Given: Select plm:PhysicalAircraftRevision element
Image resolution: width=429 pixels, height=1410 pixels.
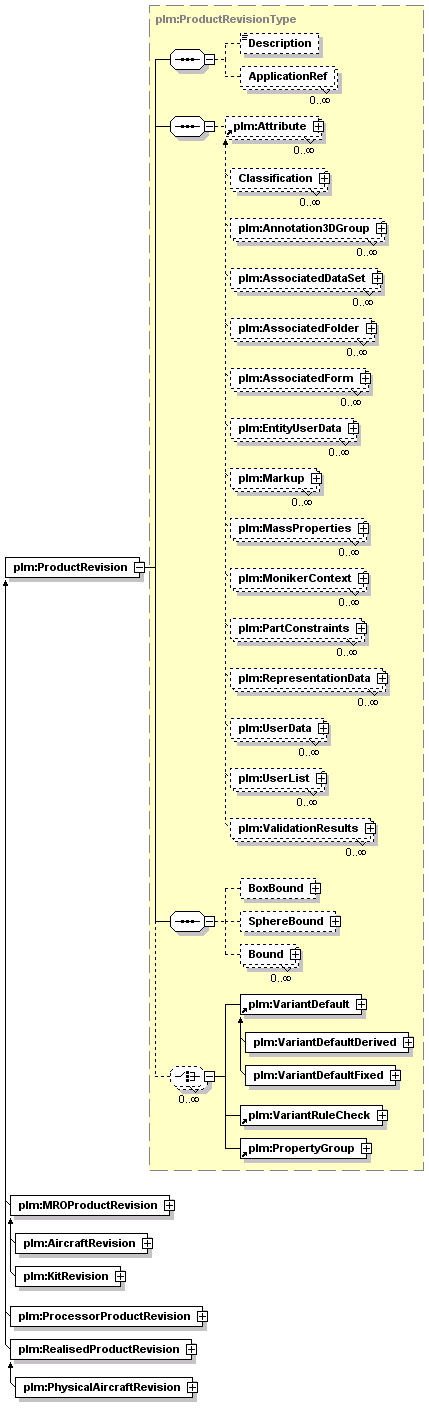Looking at the screenshot, I should 102,1387.
